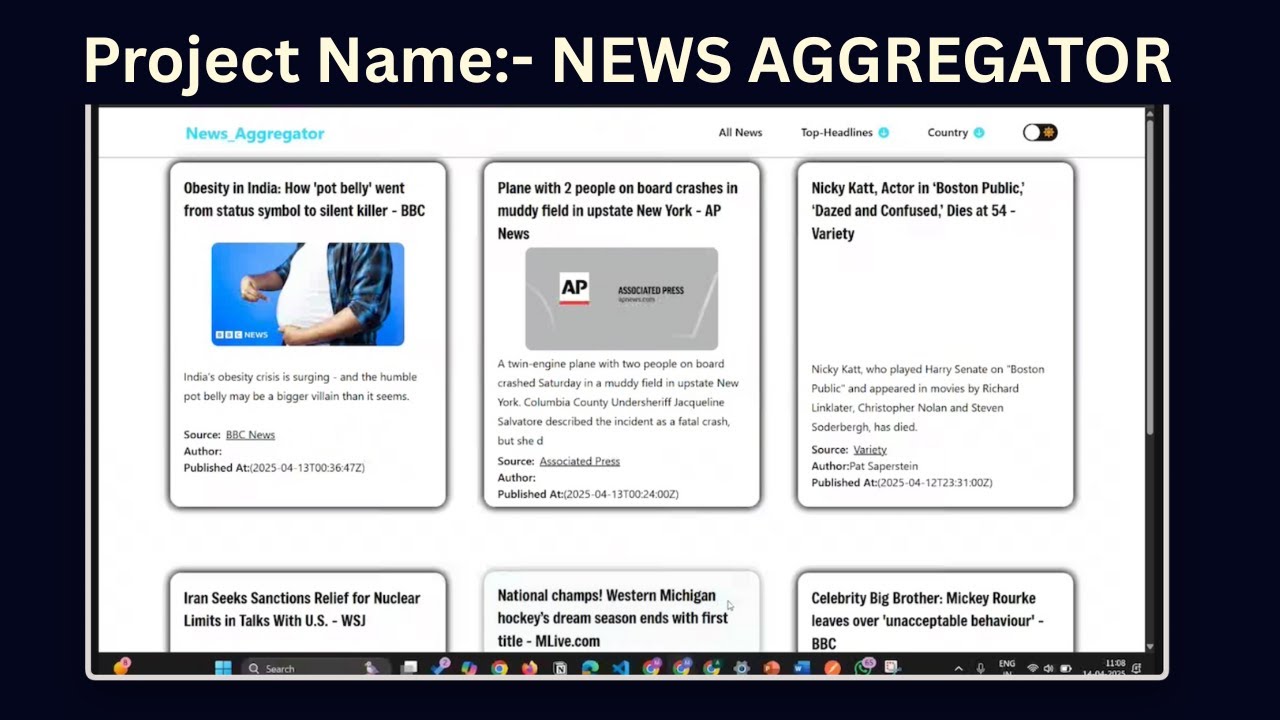Open the notification center icon
The width and height of the screenshot is (1280, 720).
point(1137,668)
